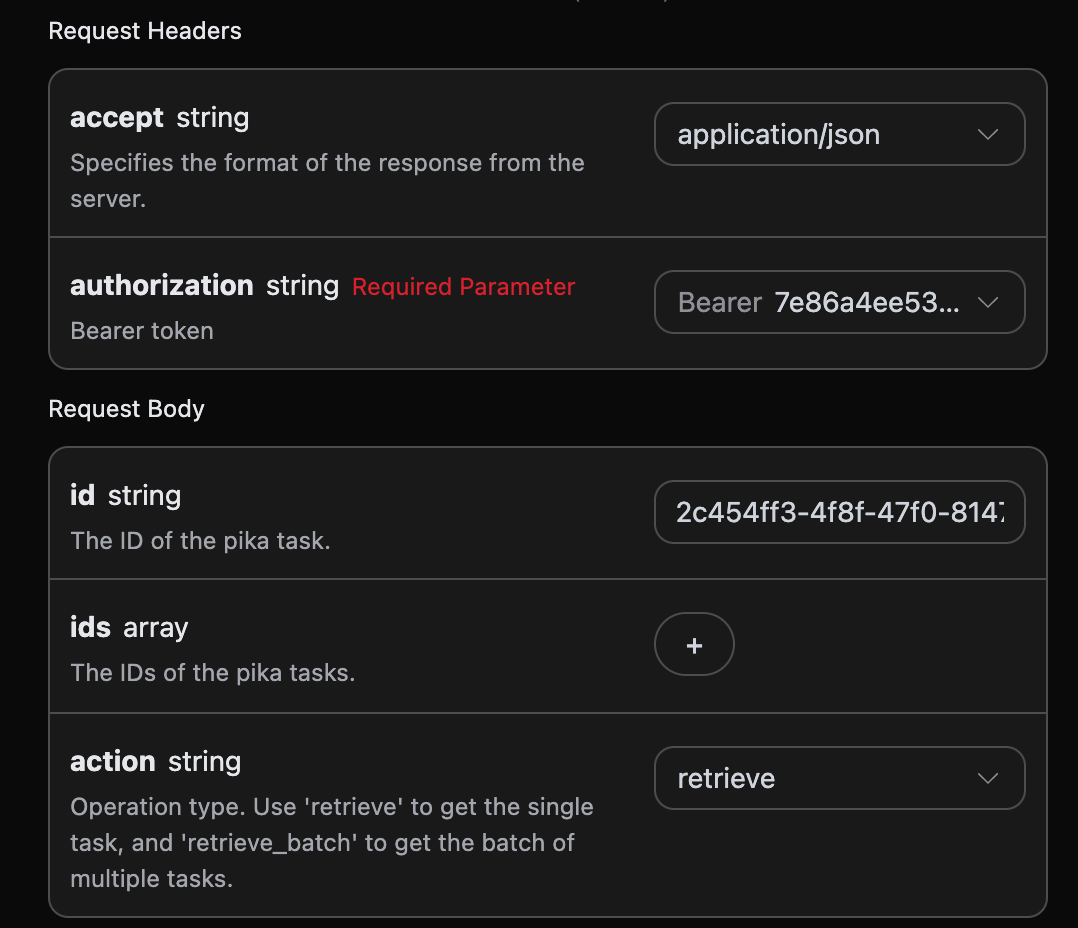Screen dimensions: 1078x928
Task: Click the bold ids parameter name
Action: pyautogui.click(x=90, y=628)
